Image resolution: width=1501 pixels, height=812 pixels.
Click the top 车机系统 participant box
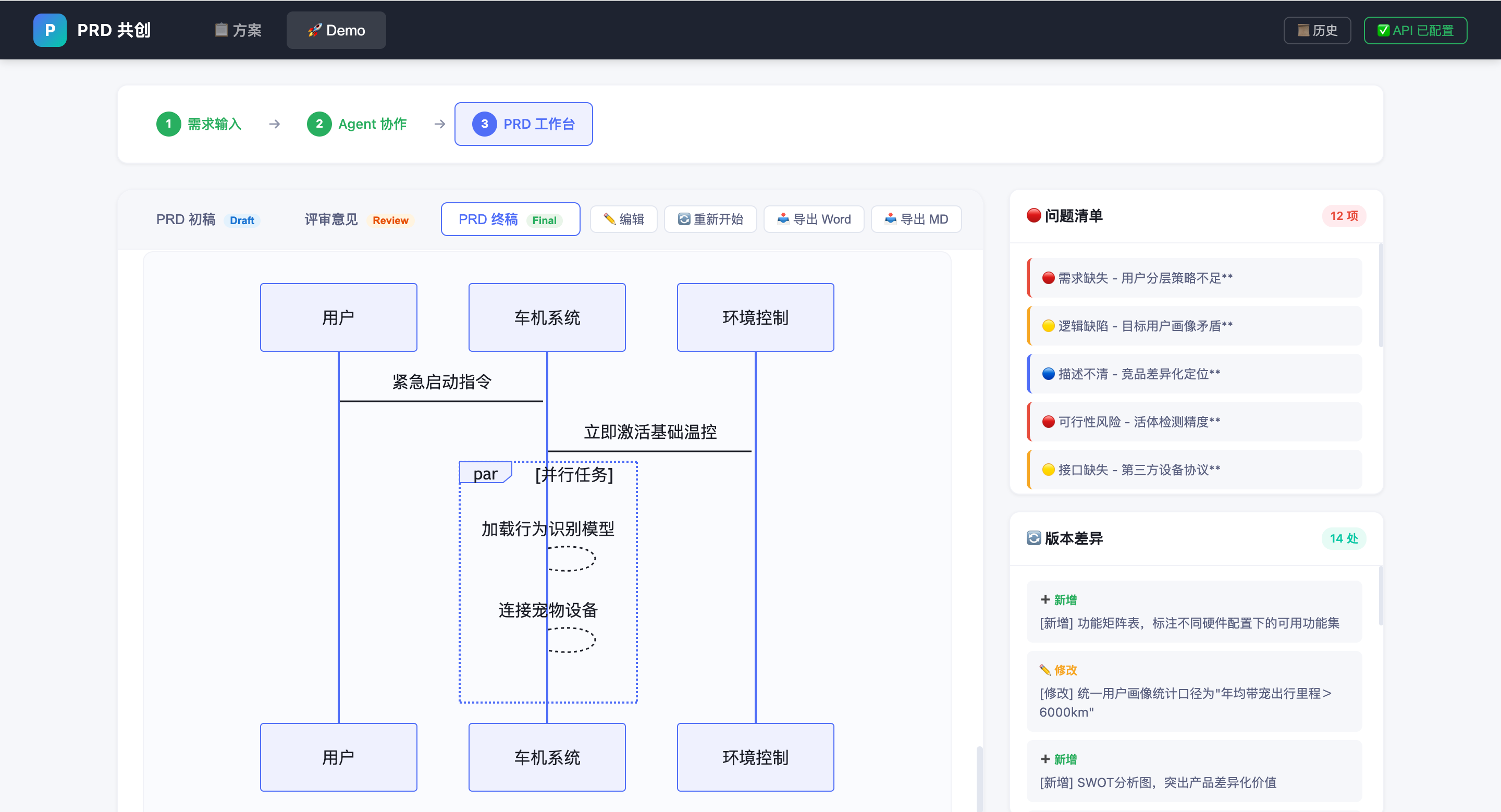tap(547, 317)
